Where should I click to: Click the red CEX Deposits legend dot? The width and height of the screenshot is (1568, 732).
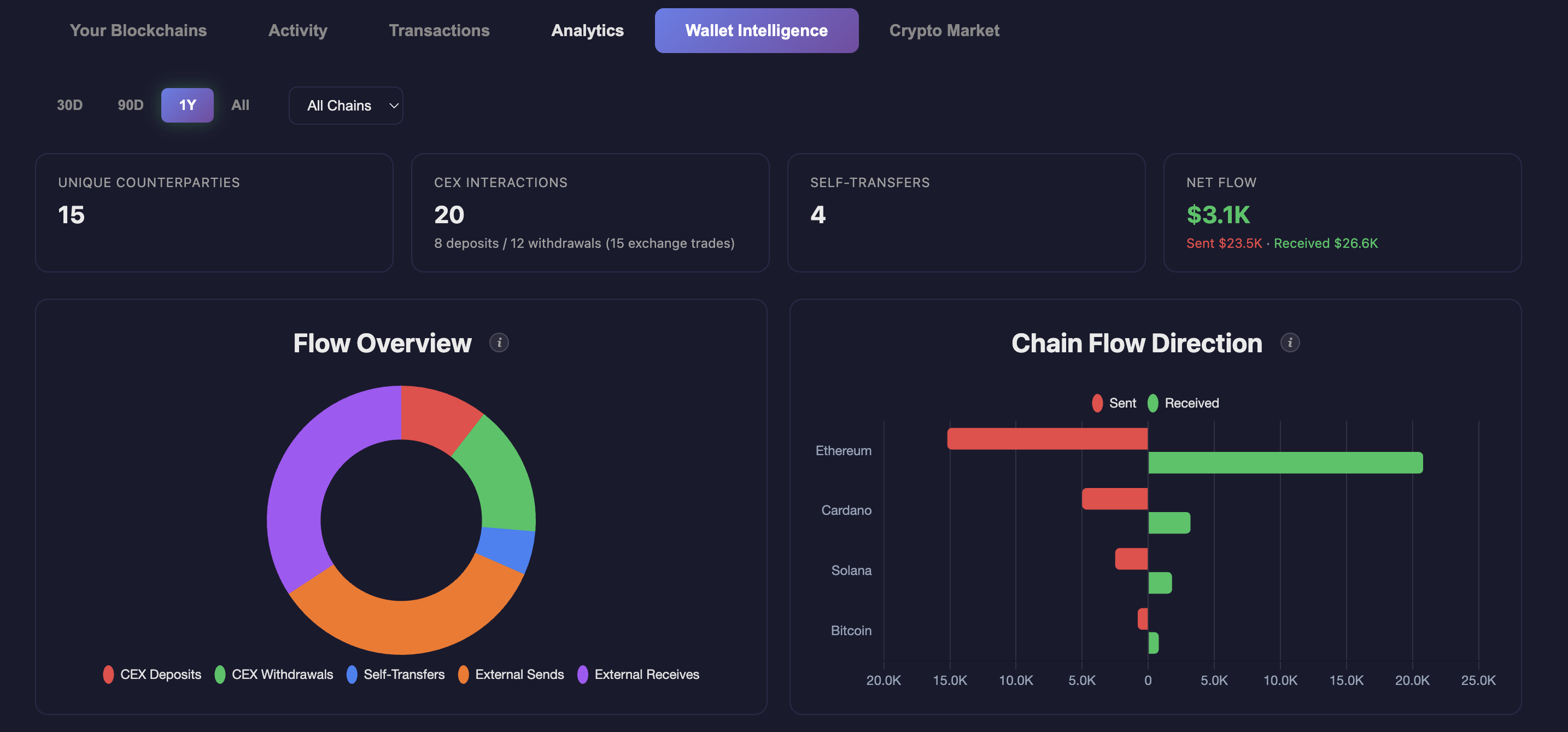109,674
